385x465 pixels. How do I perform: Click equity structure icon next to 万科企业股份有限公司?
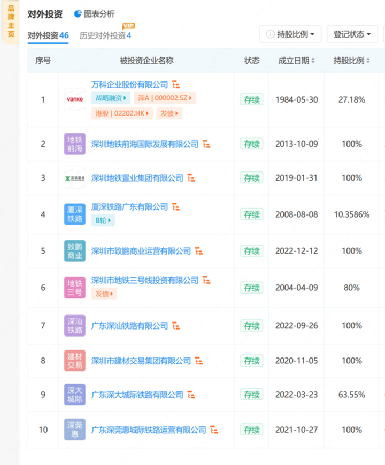(x=176, y=84)
